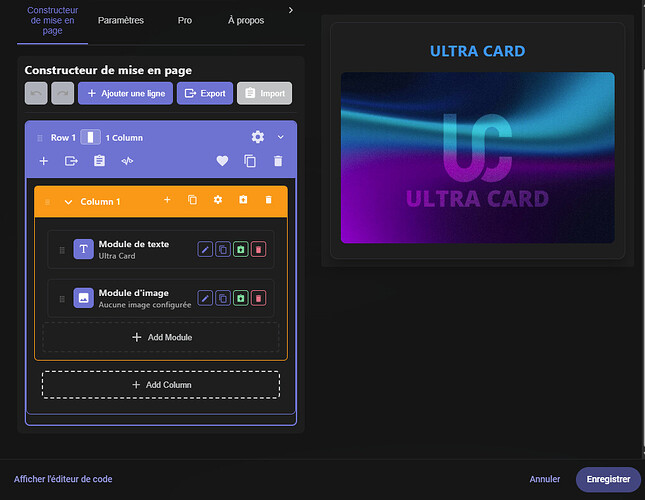645x500 pixels.
Task: Click Enregistrer to save
Action: tap(608, 479)
